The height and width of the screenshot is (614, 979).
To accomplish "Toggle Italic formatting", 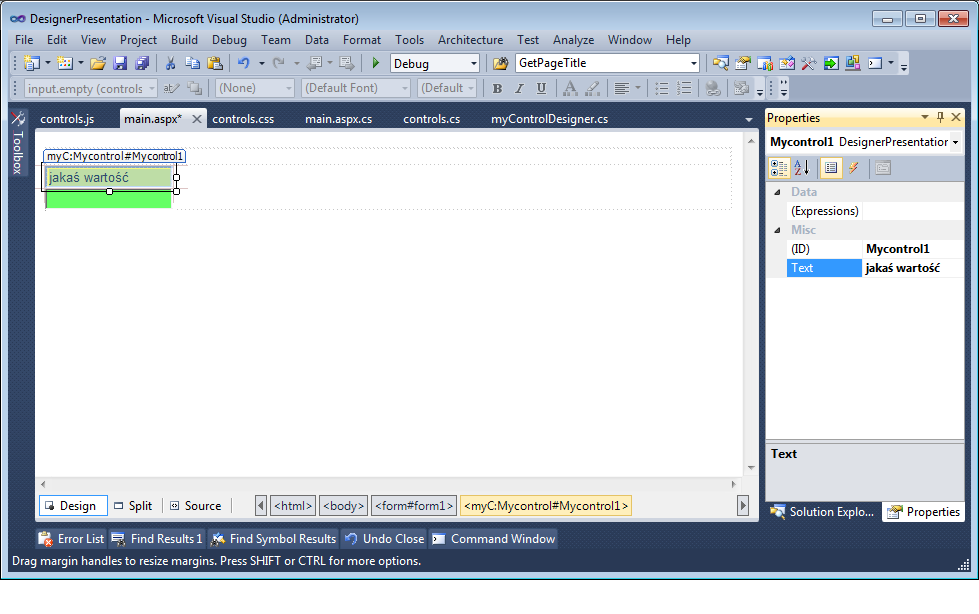I will point(519,88).
